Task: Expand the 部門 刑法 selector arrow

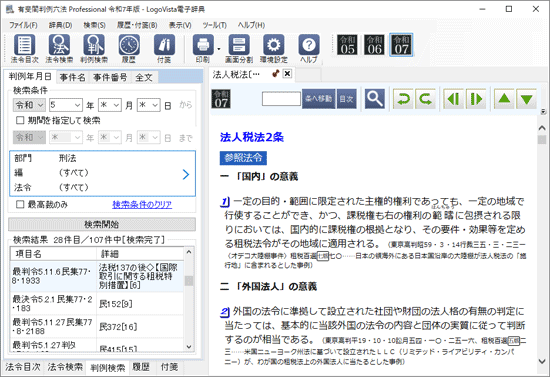Action: pyautogui.click(x=186, y=174)
